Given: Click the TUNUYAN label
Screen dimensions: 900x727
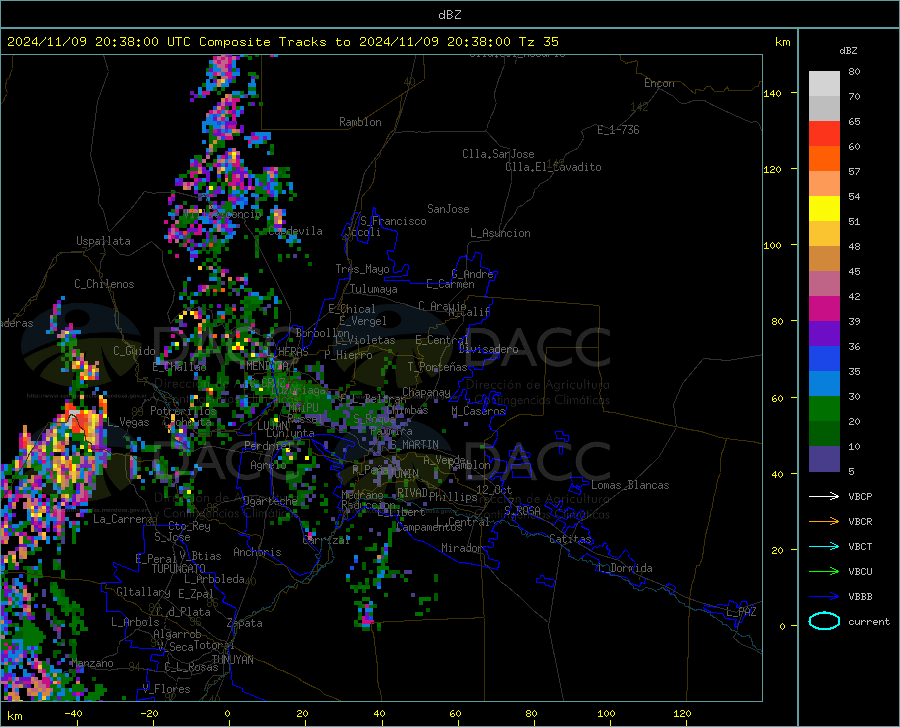Looking at the screenshot, I should [232, 660].
